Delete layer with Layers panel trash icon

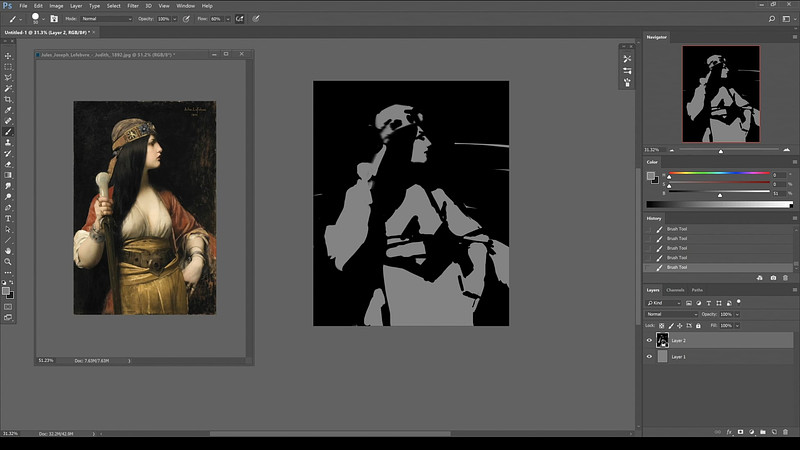786,432
